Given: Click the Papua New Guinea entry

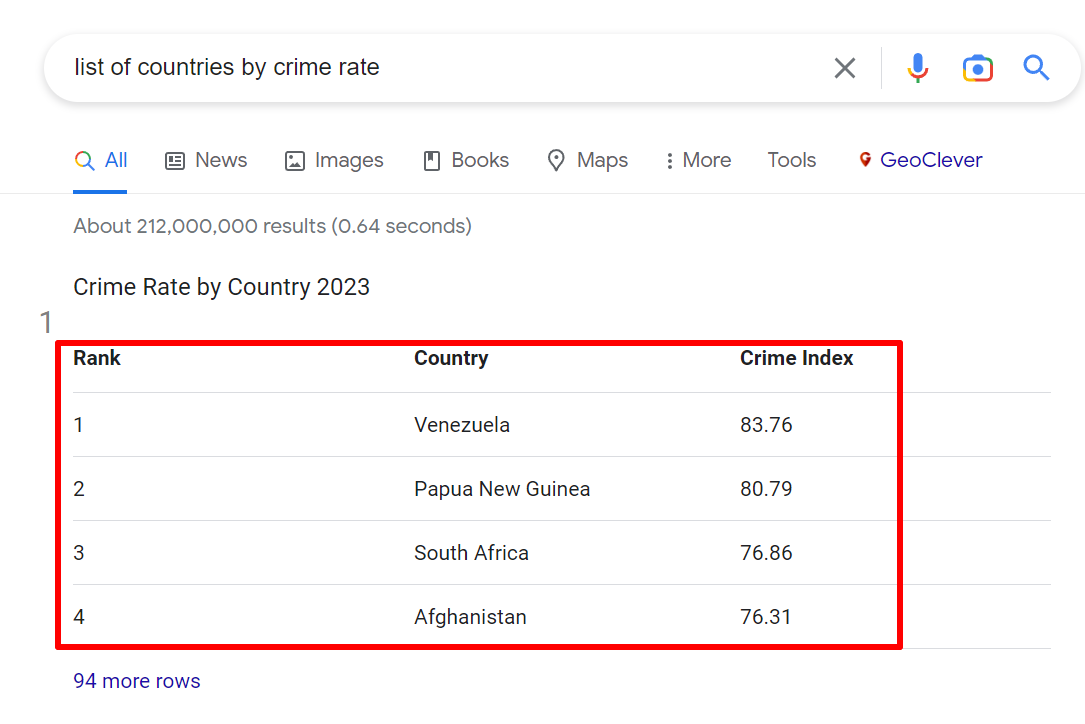Looking at the screenshot, I should pos(502,489).
